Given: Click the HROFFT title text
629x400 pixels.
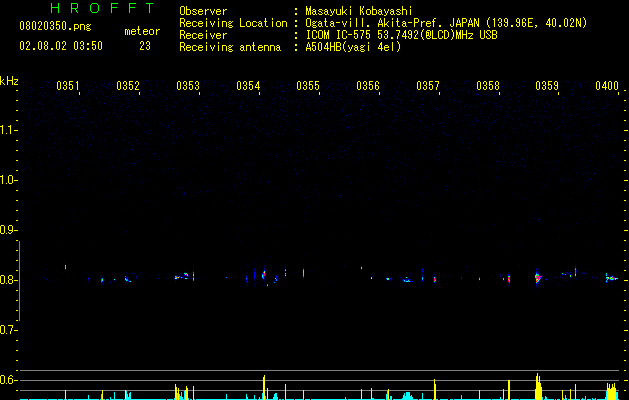Looking at the screenshot, I should (x=103, y=8).
